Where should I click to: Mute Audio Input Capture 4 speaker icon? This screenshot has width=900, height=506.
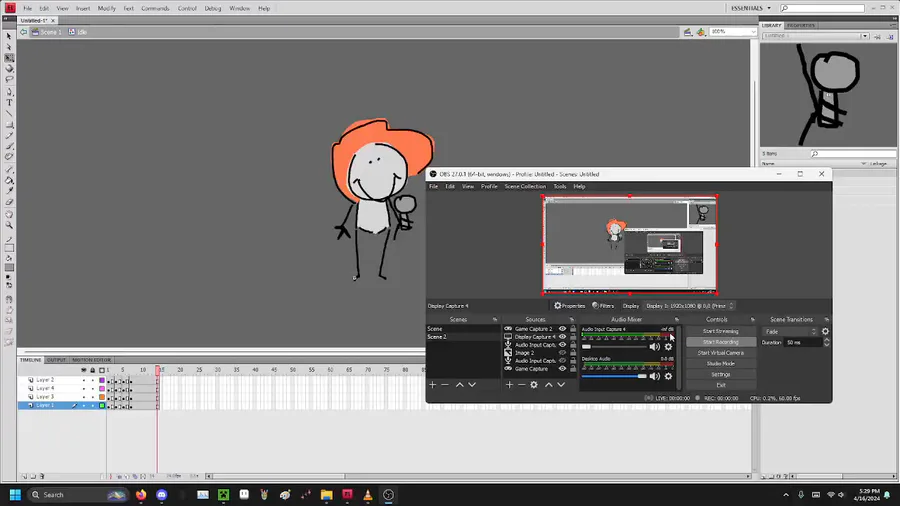654,347
